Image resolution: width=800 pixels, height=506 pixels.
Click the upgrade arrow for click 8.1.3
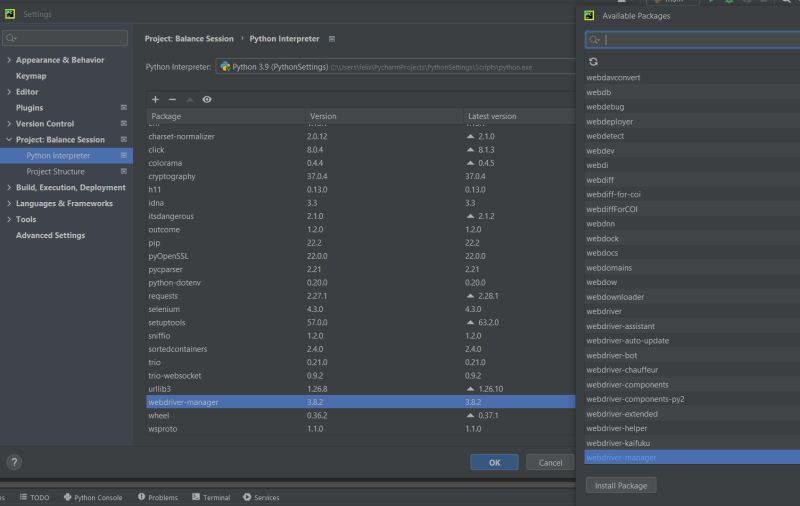click(470, 149)
